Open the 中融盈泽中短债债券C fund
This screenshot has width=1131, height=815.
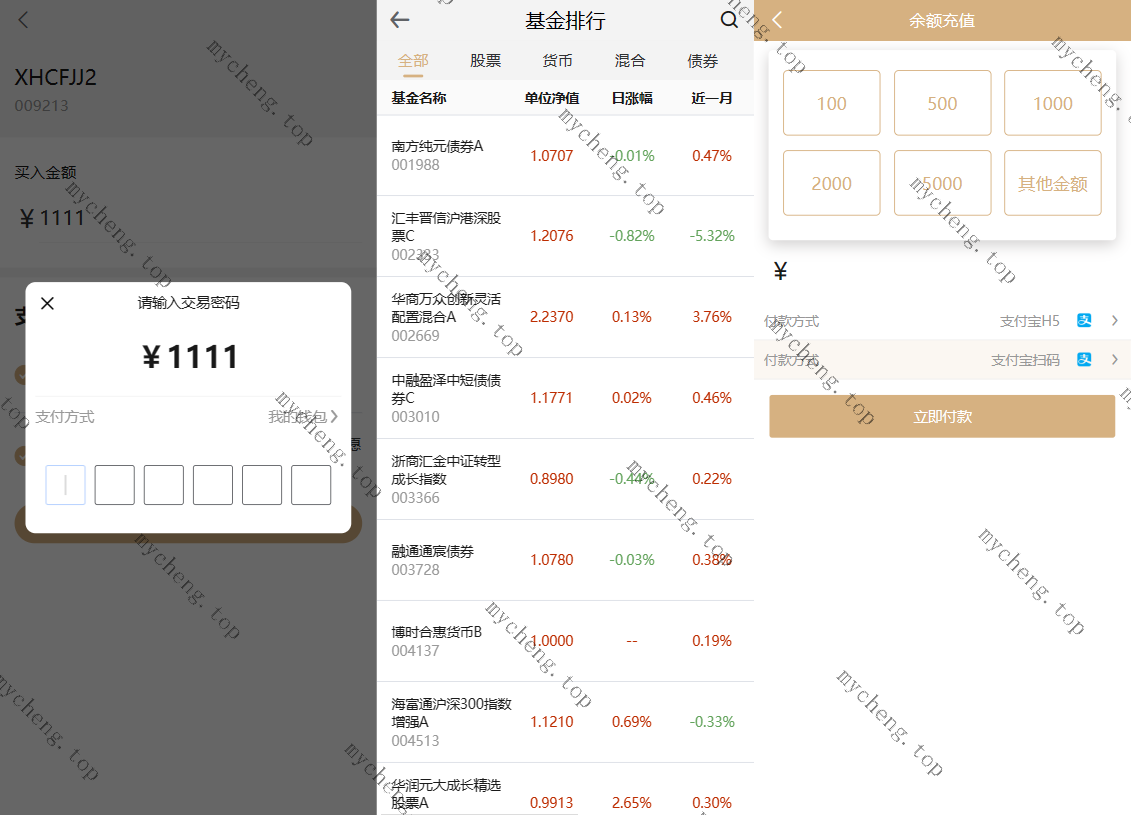tap(566, 398)
